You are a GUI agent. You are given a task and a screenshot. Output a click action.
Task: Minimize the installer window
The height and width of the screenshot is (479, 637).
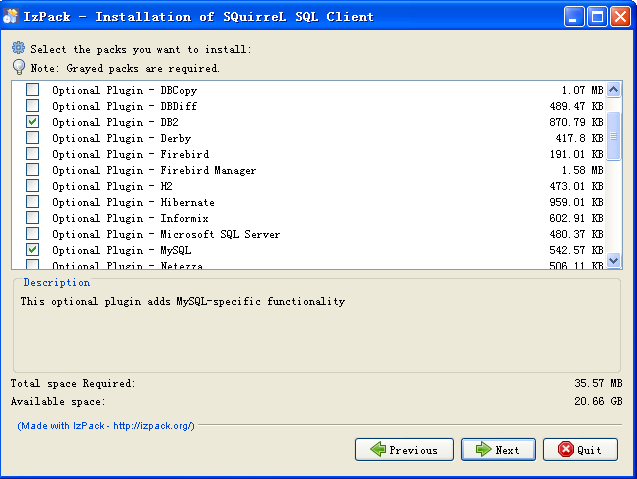coord(573,17)
